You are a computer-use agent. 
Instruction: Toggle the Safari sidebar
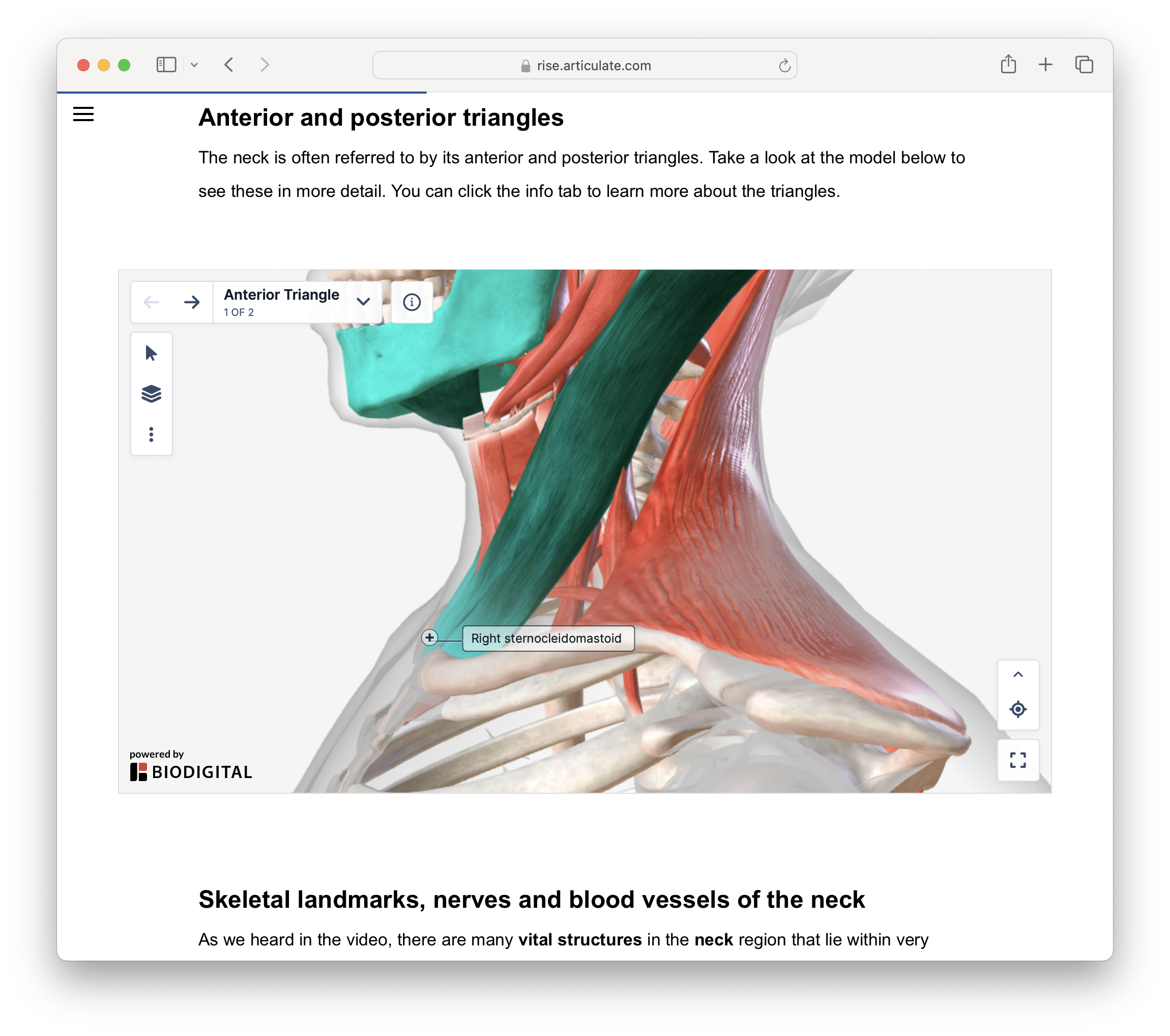pos(166,65)
